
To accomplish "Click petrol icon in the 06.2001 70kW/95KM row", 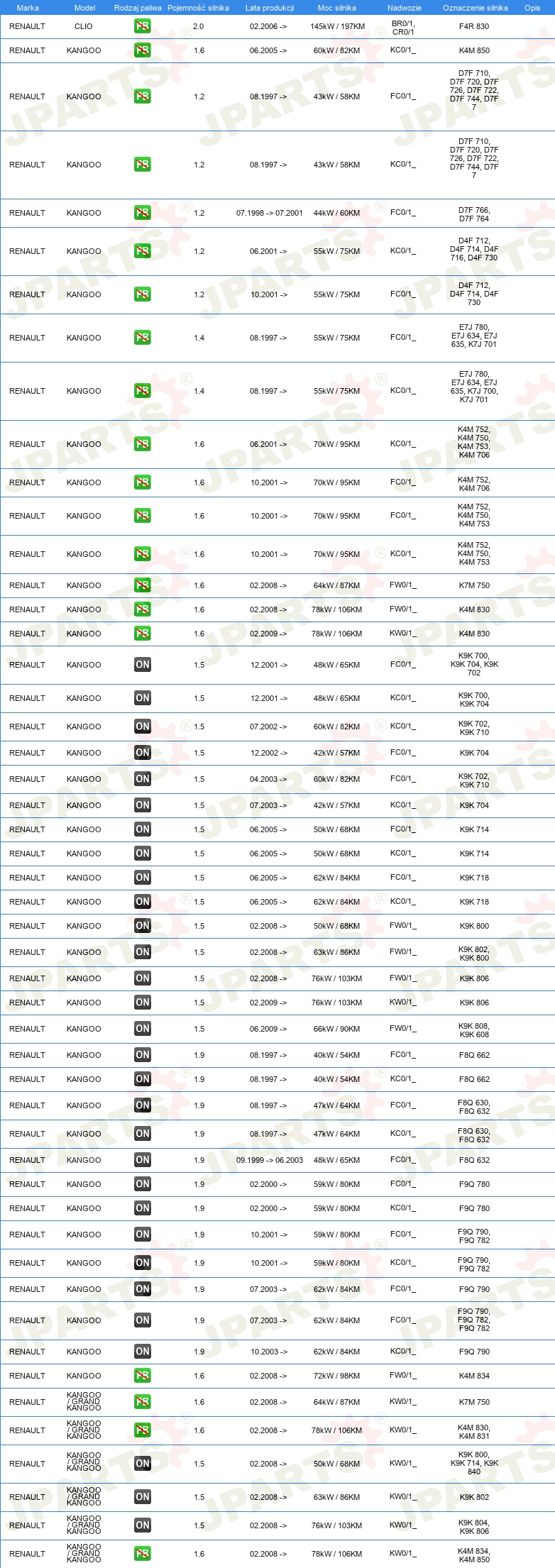I will (x=142, y=444).
